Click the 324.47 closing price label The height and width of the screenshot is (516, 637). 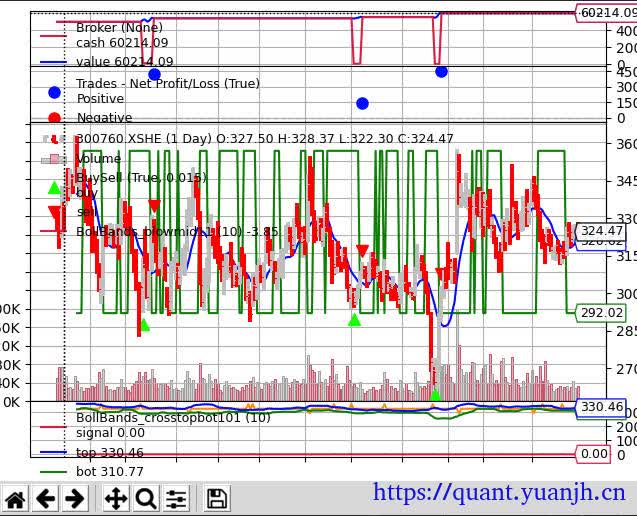(601, 231)
